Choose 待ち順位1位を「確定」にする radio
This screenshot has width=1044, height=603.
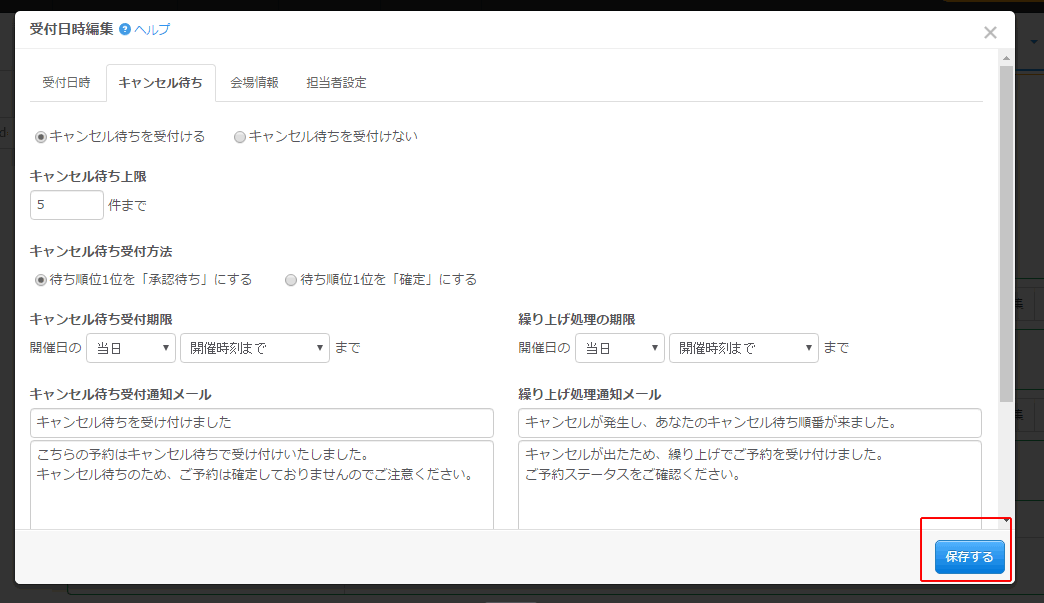(291, 280)
